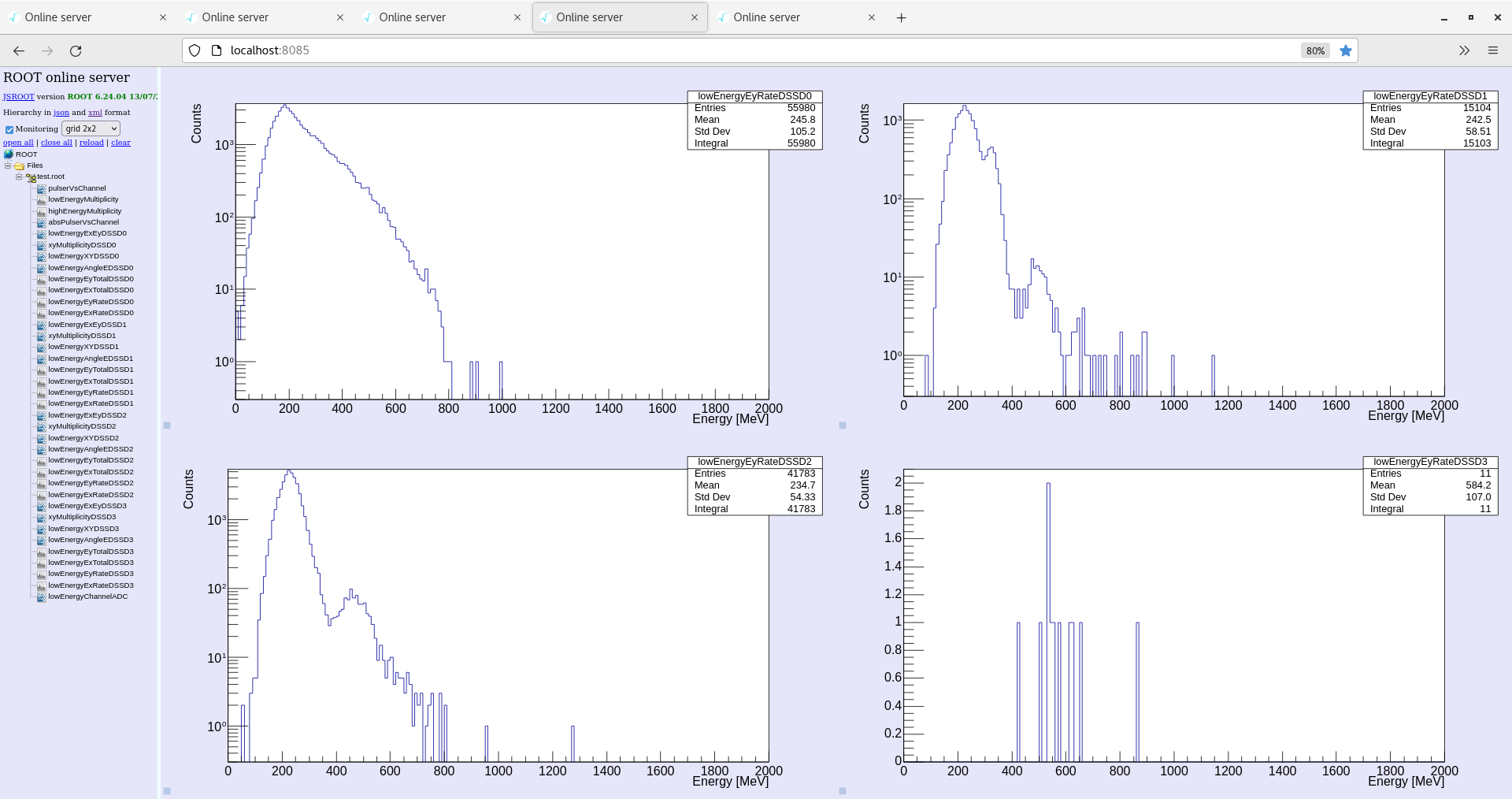Collapse the test.root tree node
The width and height of the screenshot is (1512, 799).
[19, 177]
